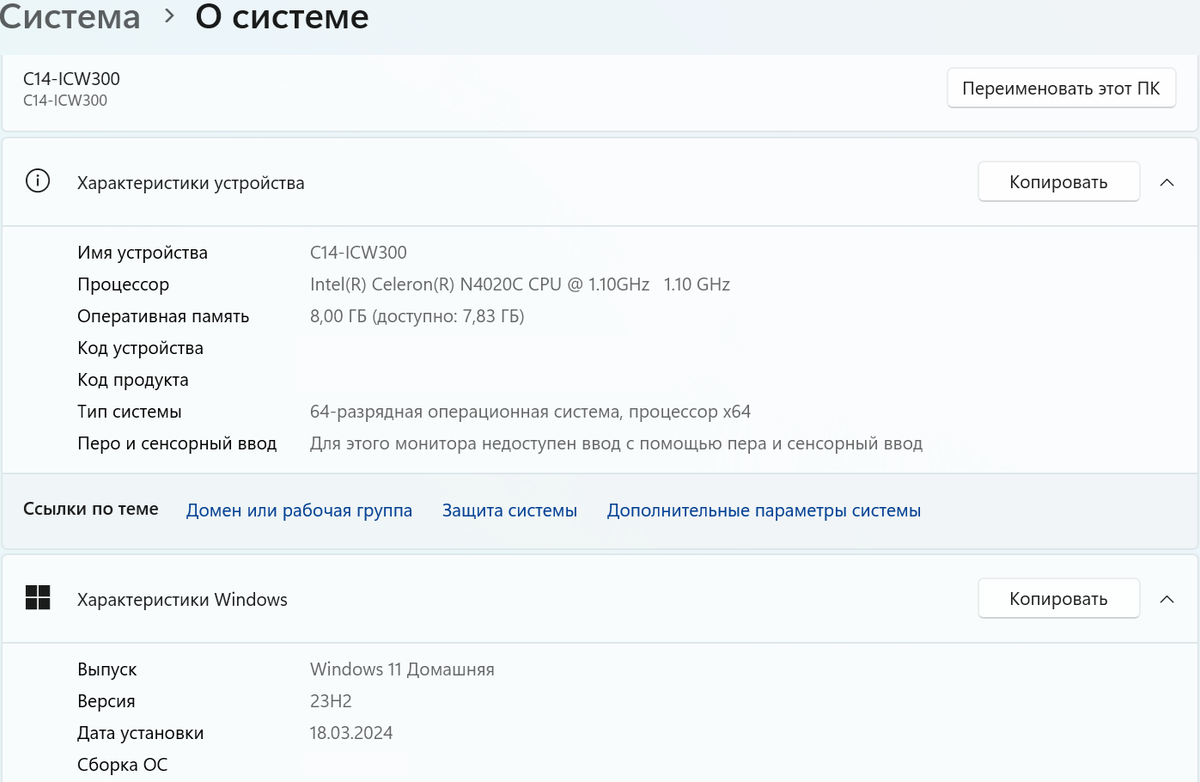Click the Ссылки по теме label
Screen dimensions: 1200x782
pyautogui.click(x=91, y=509)
